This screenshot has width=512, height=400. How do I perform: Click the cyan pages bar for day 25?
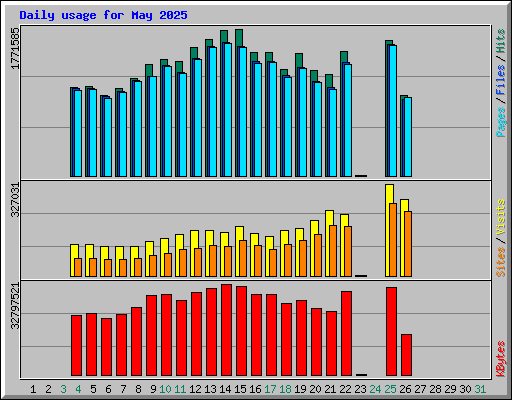pyautogui.click(x=393, y=111)
